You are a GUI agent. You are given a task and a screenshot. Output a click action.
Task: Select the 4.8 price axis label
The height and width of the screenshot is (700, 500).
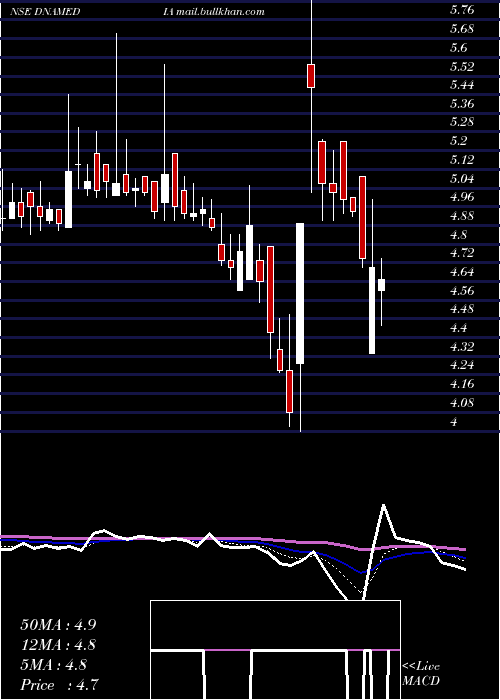pyautogui.click(x=459, y=234)
